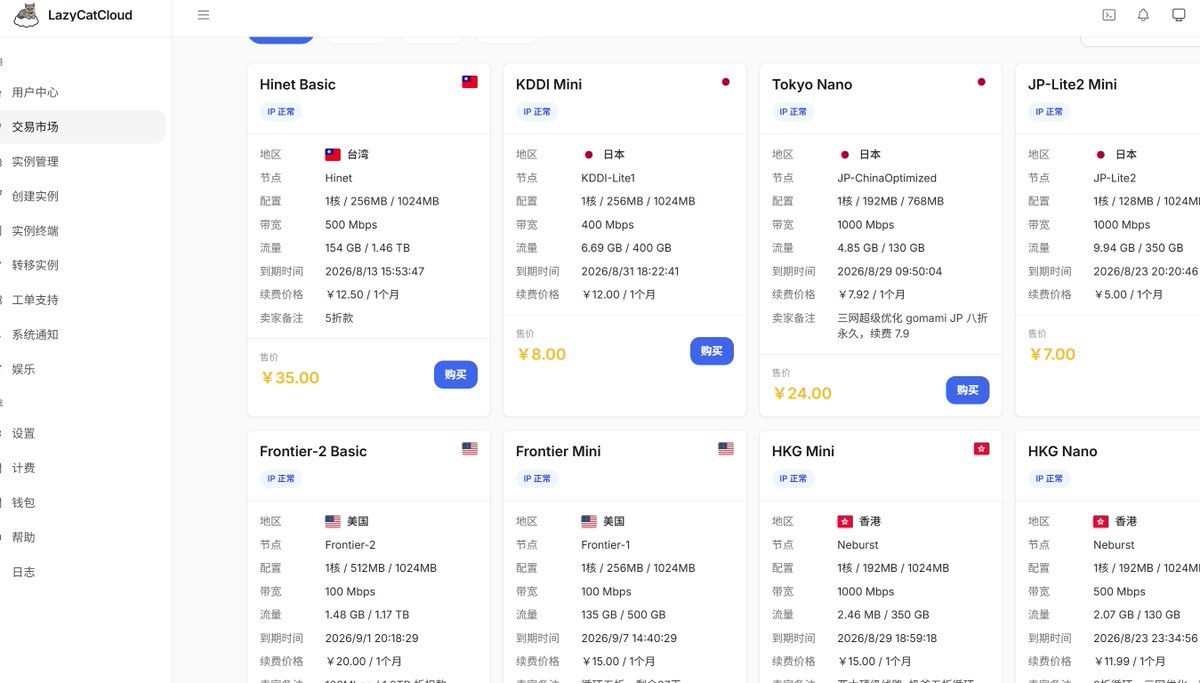Click Neburst node on HKG Mini card

[858, 545]
